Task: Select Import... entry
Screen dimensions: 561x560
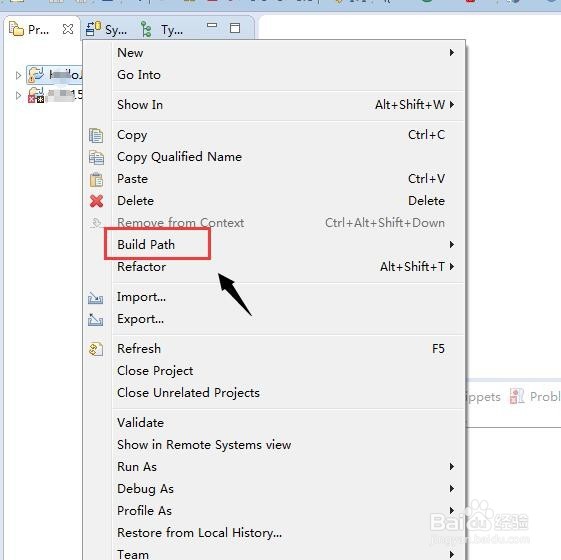Action: tap(274, 297)
